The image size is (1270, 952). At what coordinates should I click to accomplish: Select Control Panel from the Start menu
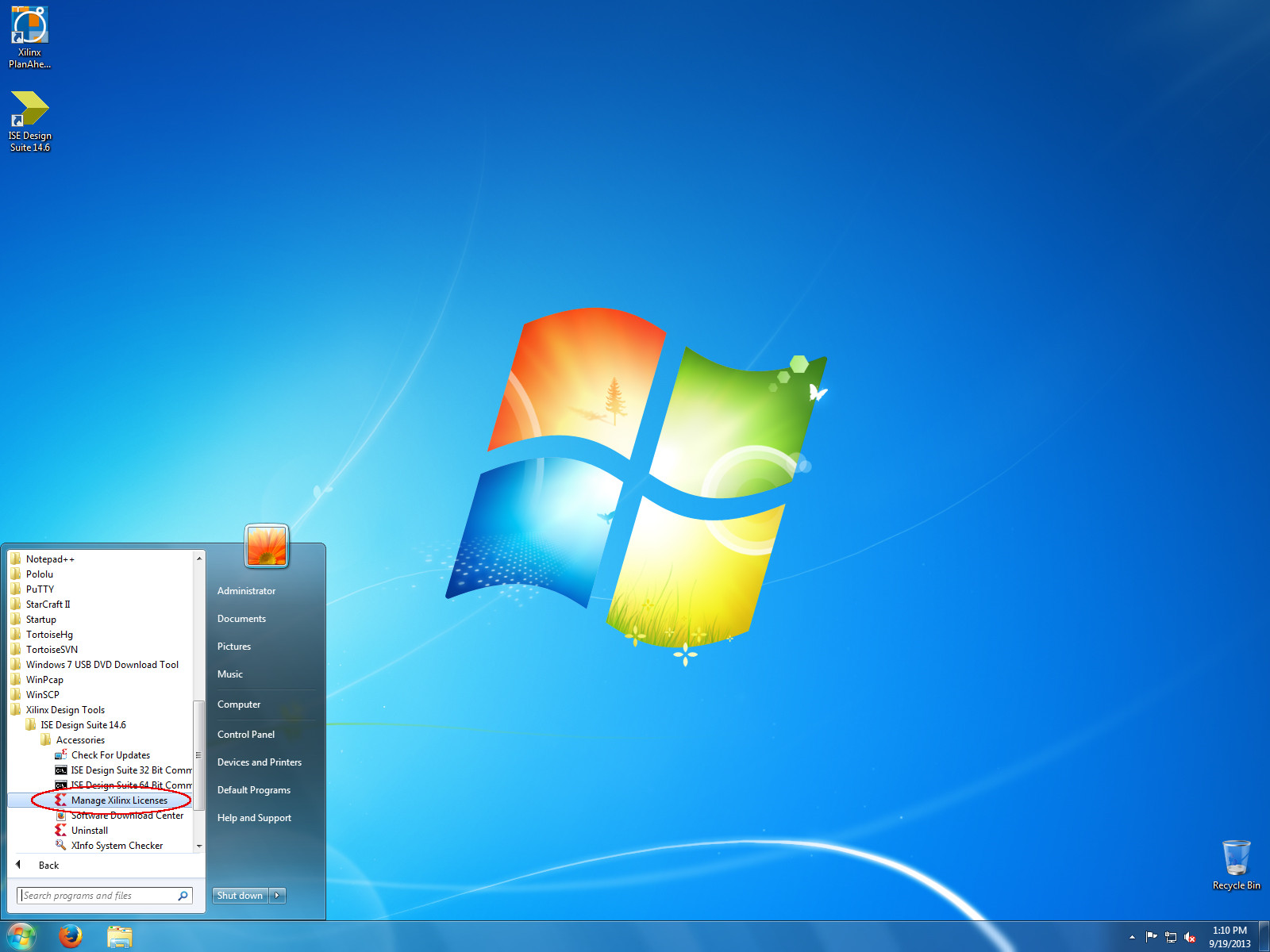(246, 734)
